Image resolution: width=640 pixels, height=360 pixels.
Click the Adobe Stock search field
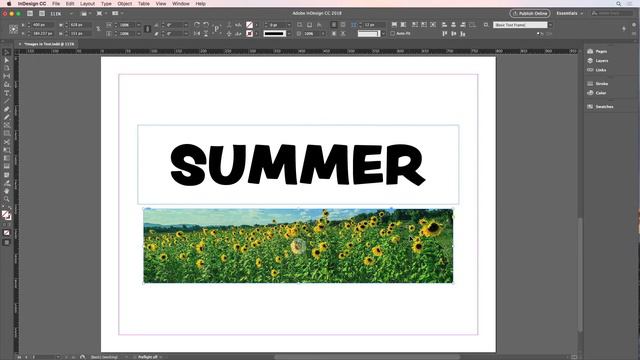pyautogui.click(x=611, y=13)
